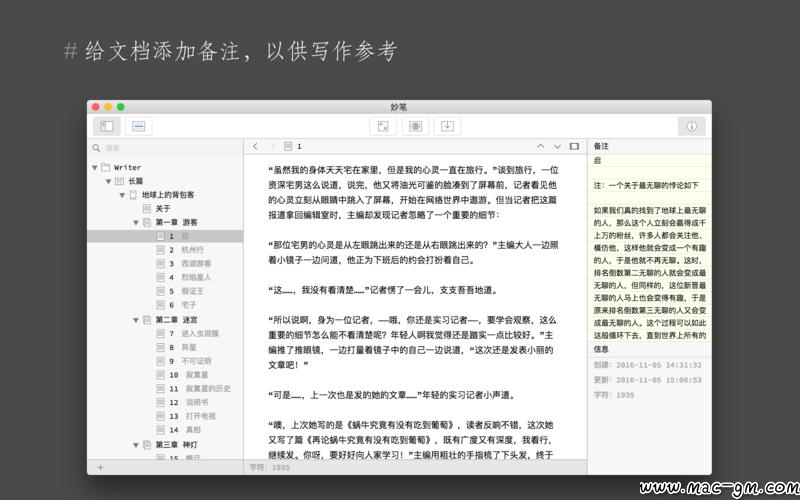Toggle the left sidebar panel button
Viewport: 800px width, 500px height.
[x=105, y=126]
